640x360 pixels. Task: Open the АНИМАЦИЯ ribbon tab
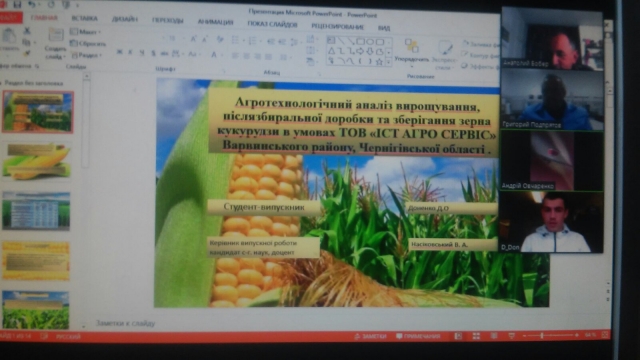point(216,22)
